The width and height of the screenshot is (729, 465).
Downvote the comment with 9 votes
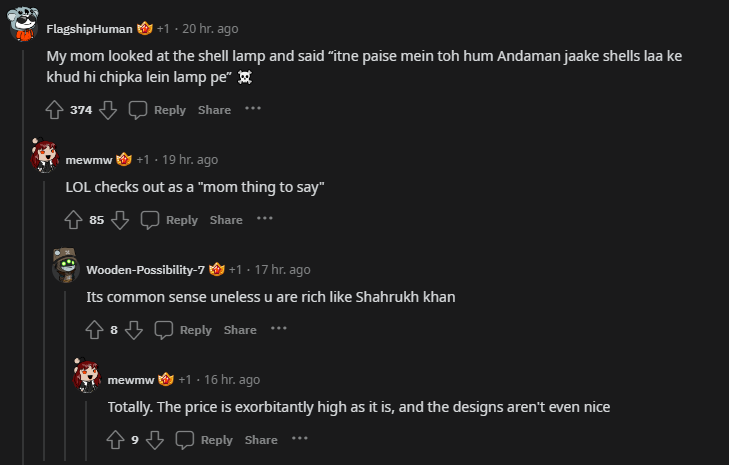154,440
